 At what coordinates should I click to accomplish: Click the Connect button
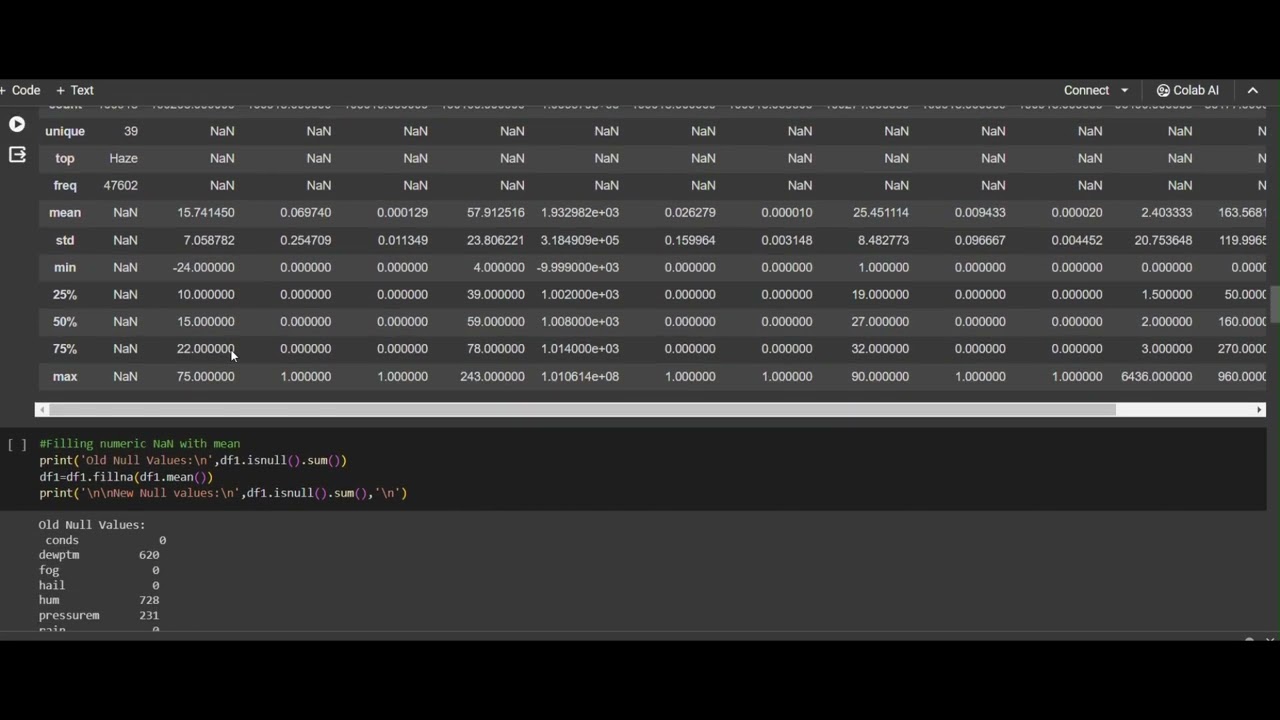pos(1086,90)
